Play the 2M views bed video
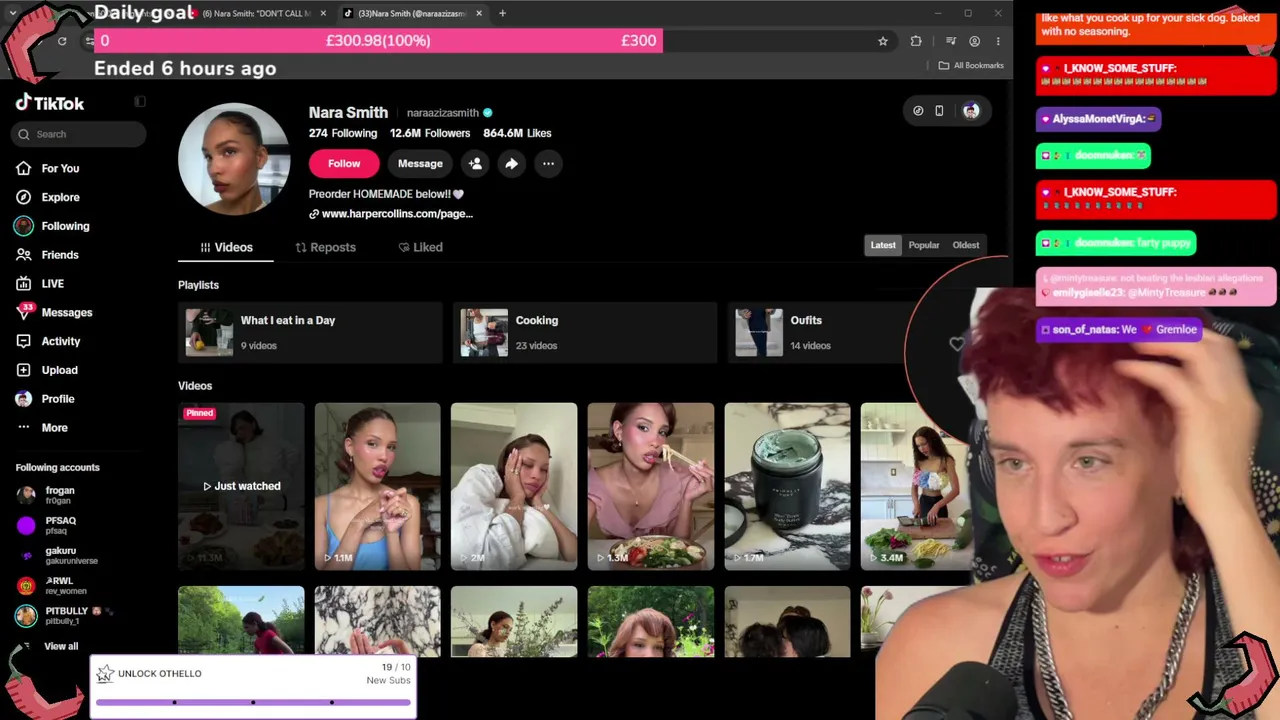The width and height of the screenshot is (1280, 720). click(x=514, y=486)
